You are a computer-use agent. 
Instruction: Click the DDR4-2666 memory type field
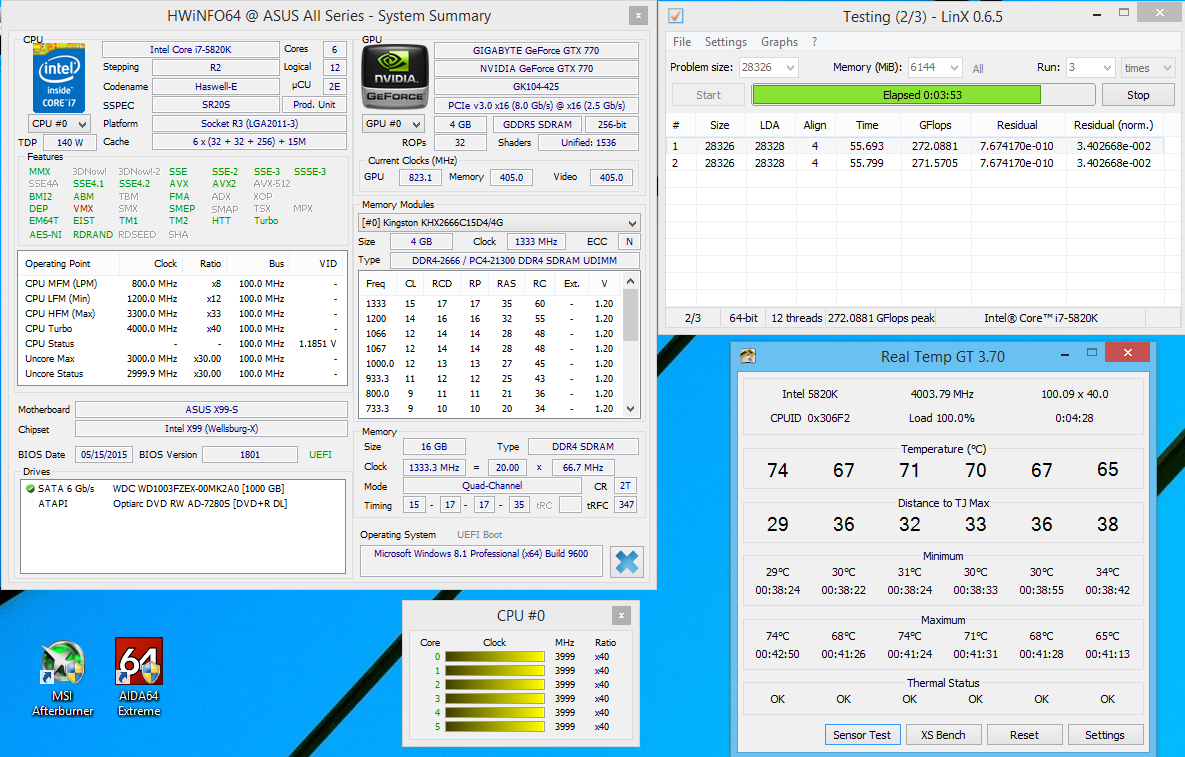(x=514, y=261)
